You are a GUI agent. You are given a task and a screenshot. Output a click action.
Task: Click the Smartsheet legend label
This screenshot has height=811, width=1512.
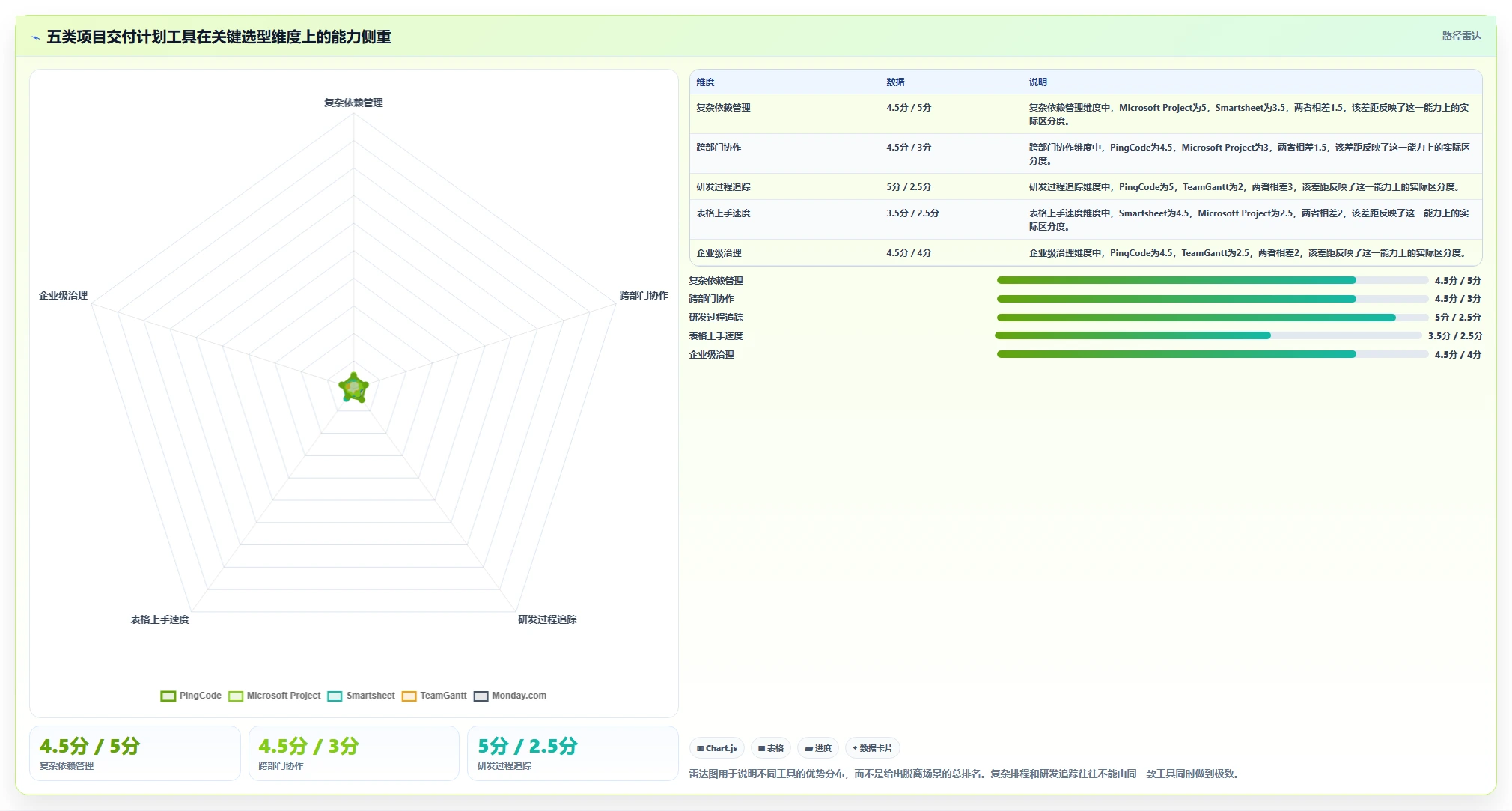pos(371,696)
